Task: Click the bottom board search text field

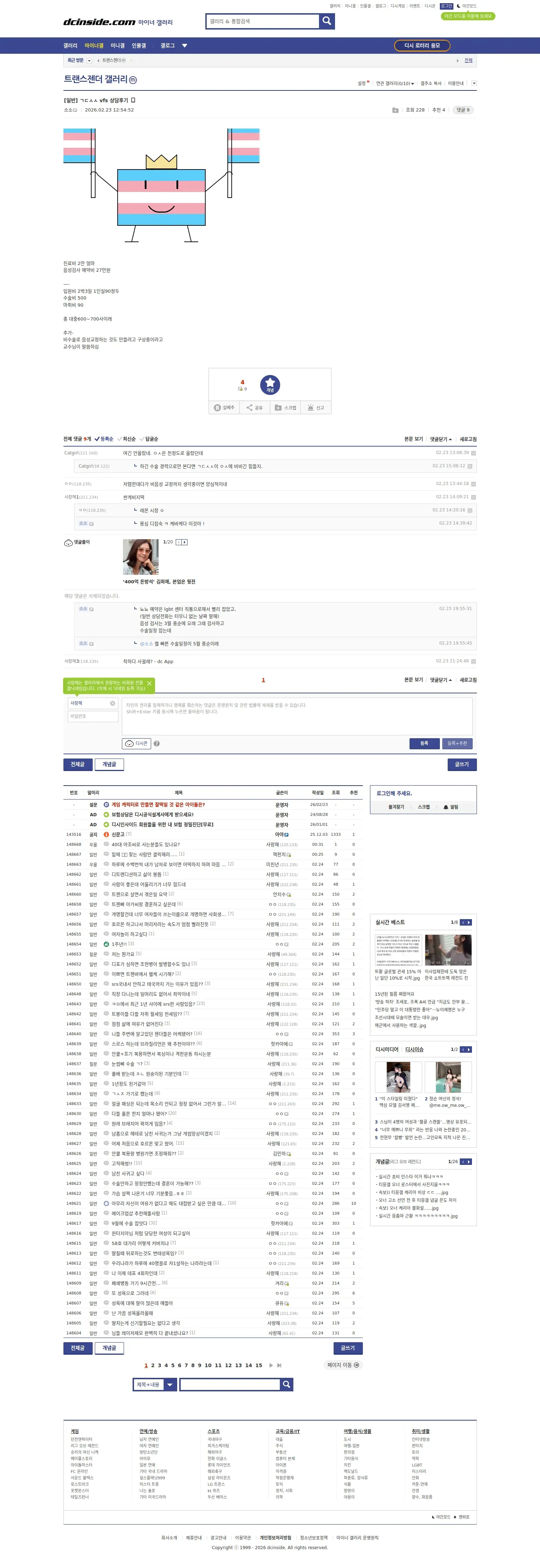Action: [230, 1384]
